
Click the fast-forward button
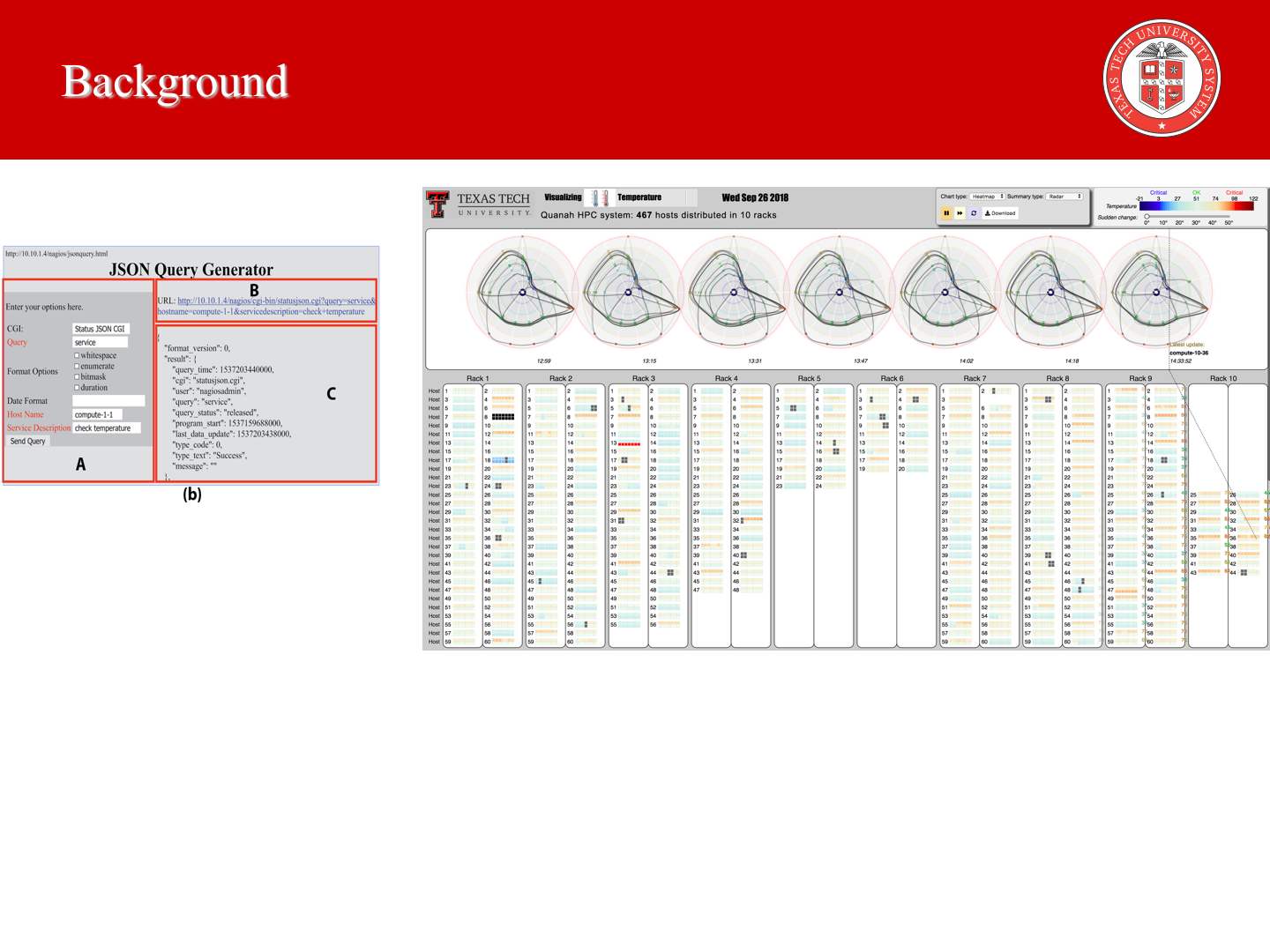pos(960,213)
